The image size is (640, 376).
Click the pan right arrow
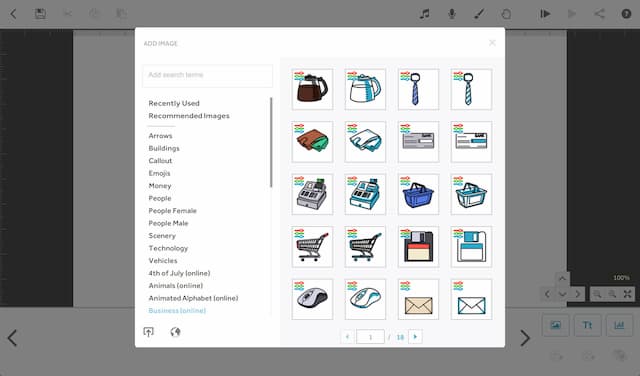578,294
